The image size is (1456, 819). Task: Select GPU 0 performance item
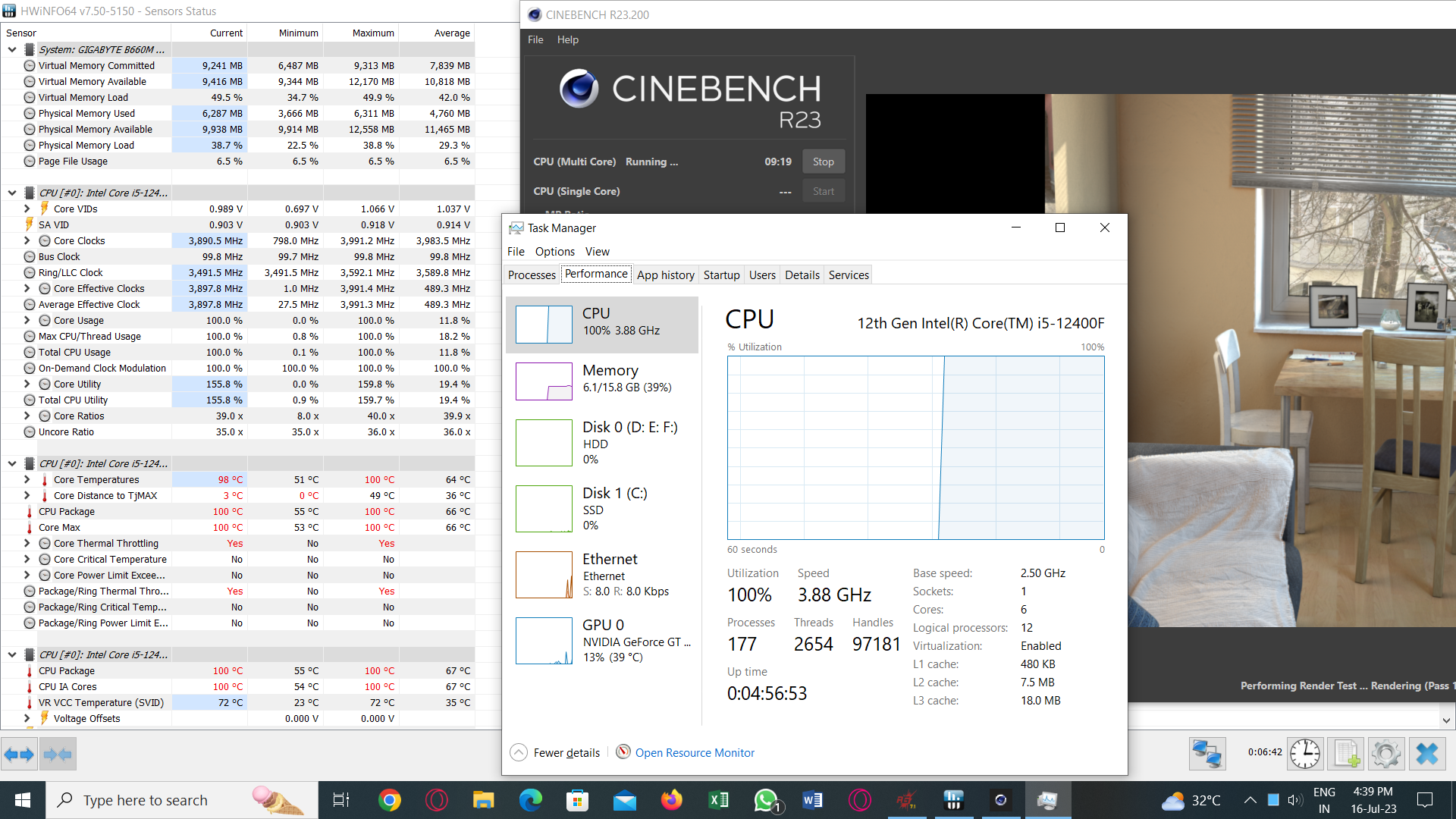(602, 640)
